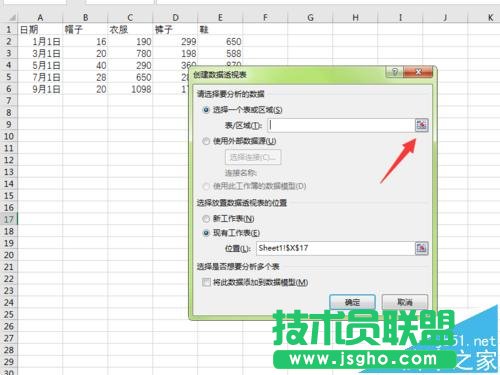Select row 1 header

9,29
